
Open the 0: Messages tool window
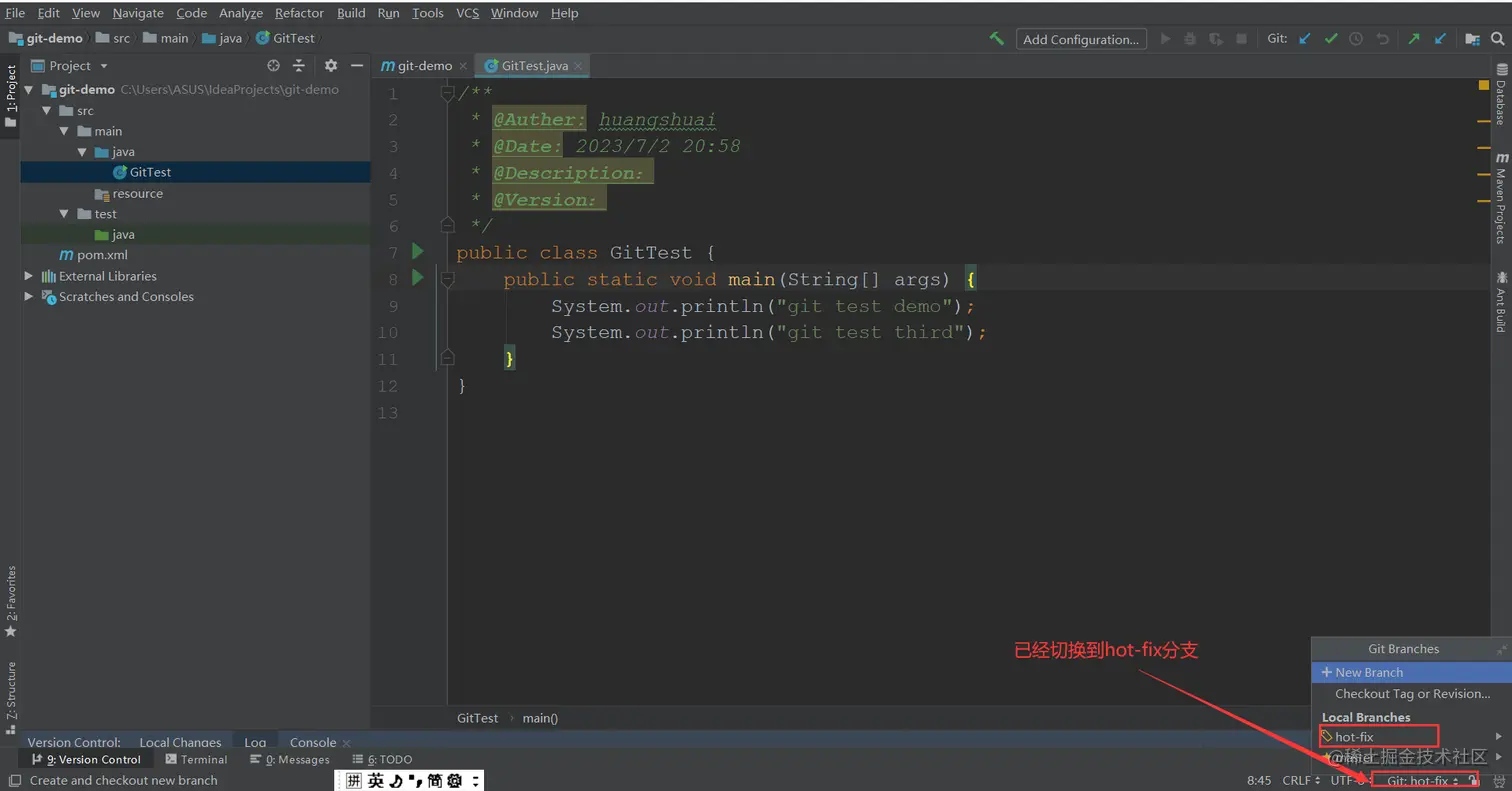click(290, 760)
